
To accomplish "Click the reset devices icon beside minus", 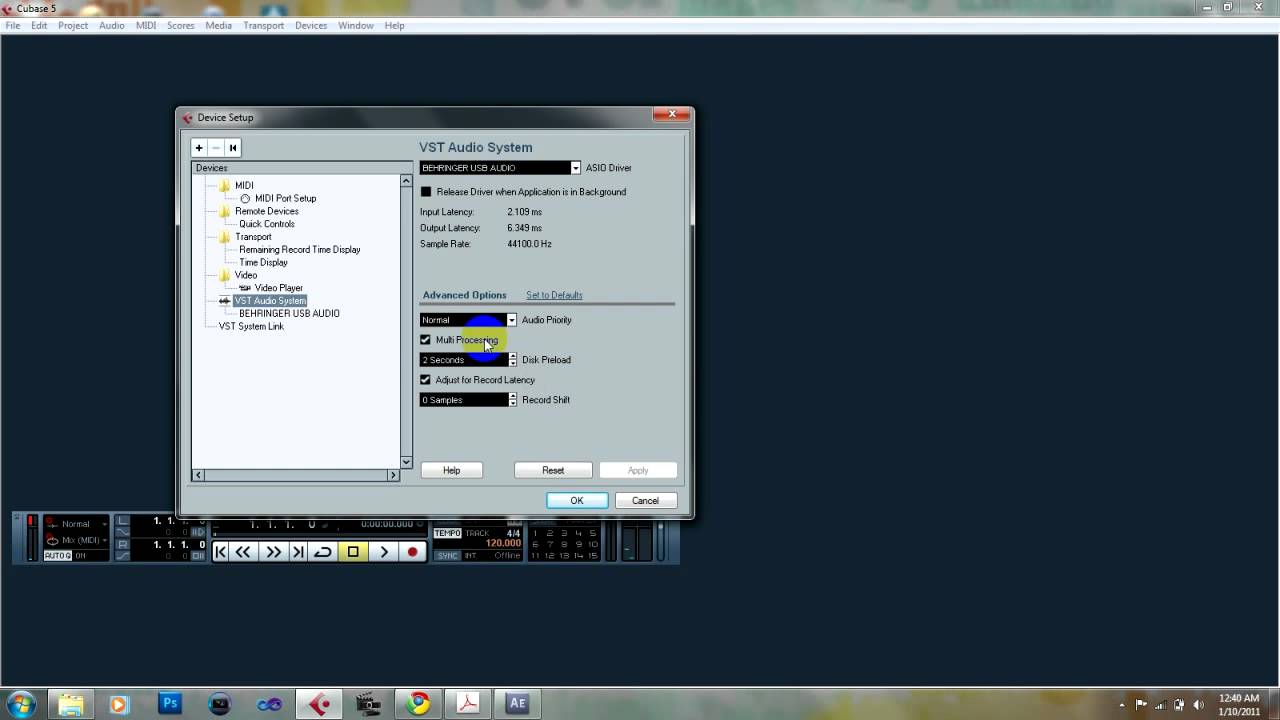I will click(x=233, y=148).
